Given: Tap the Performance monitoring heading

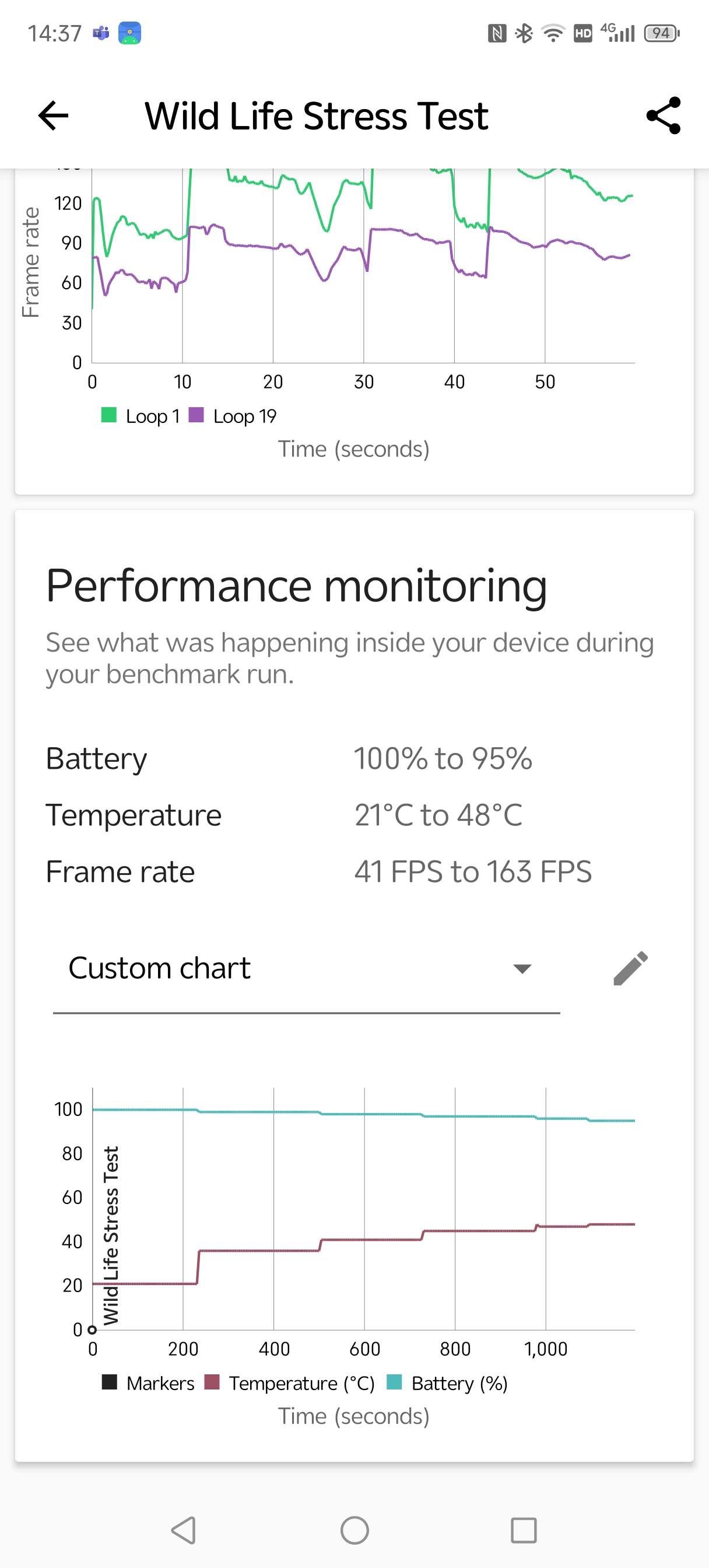Looking at the screenshot, I should tap(296, 586).
